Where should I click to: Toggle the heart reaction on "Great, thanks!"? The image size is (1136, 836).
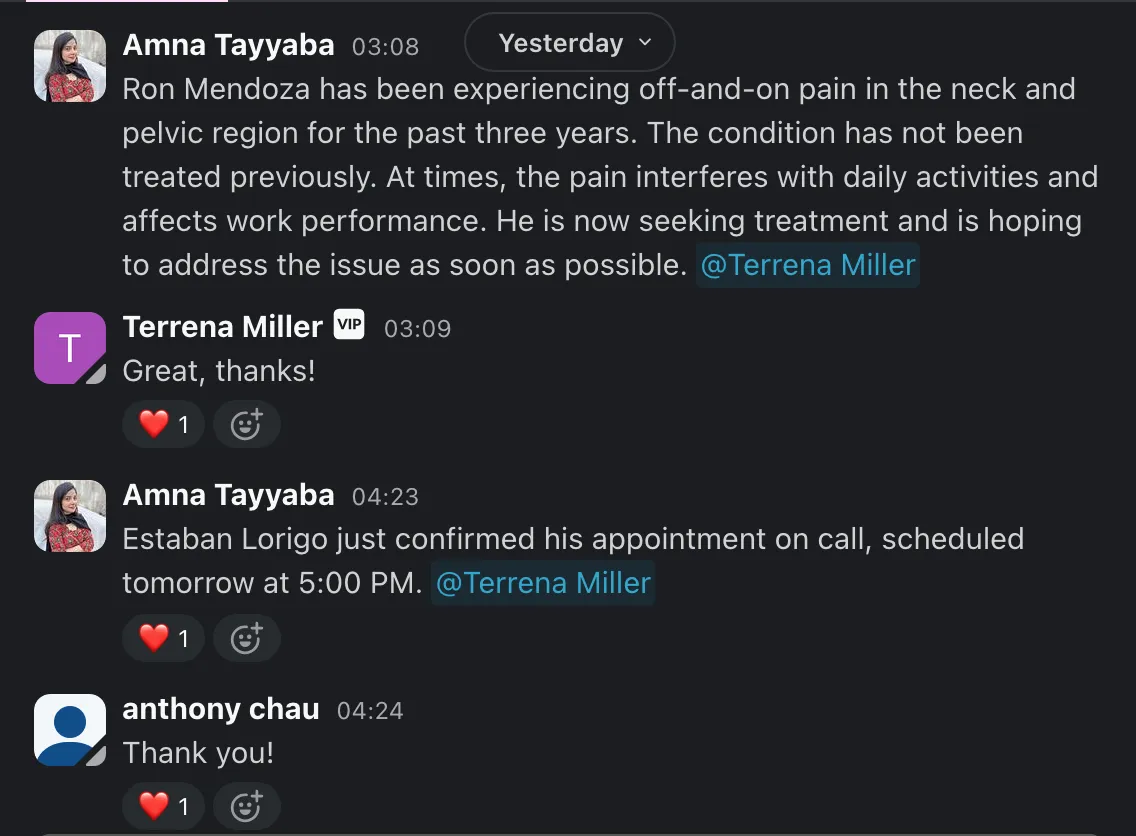[164, 425]
